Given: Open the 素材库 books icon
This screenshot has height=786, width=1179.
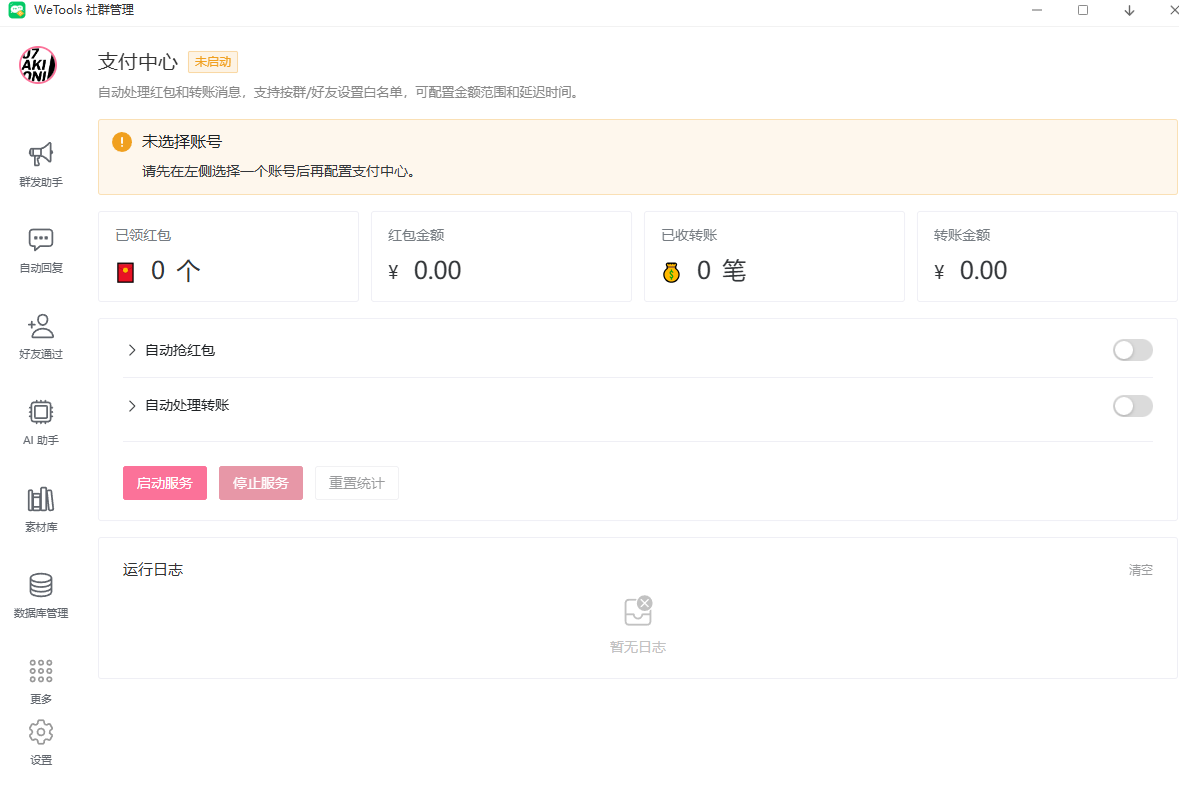Looking at the screenshot, I should point(41,499).
